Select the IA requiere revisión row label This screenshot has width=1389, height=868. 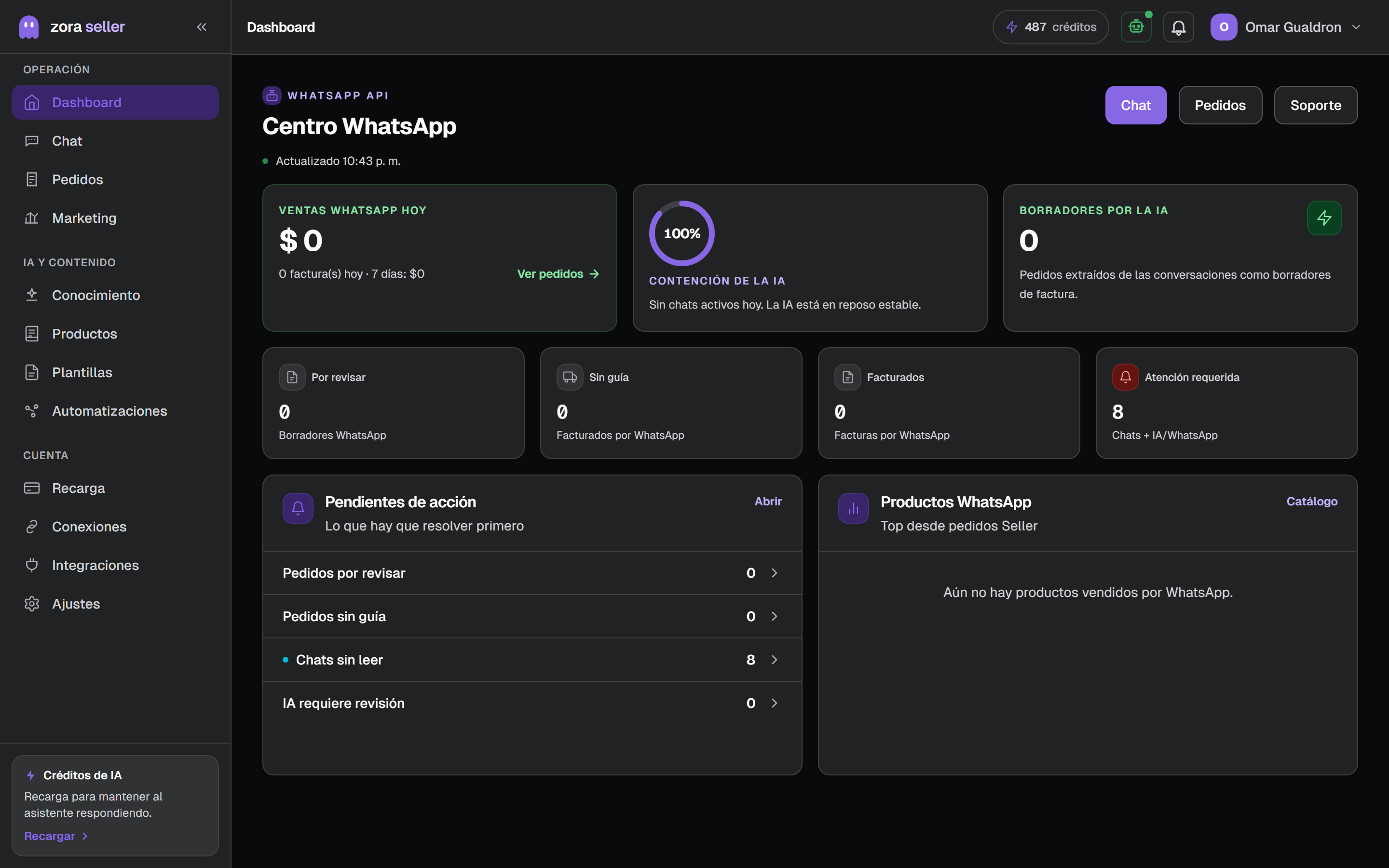point(343,703)
